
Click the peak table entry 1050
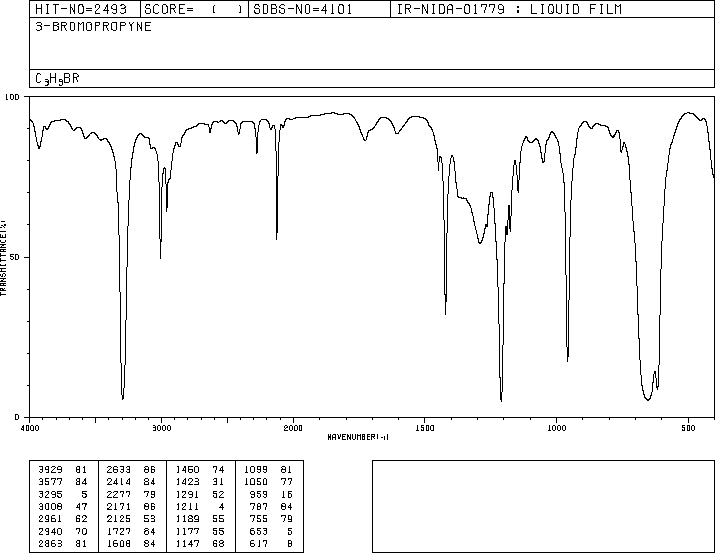pos(256,482)
